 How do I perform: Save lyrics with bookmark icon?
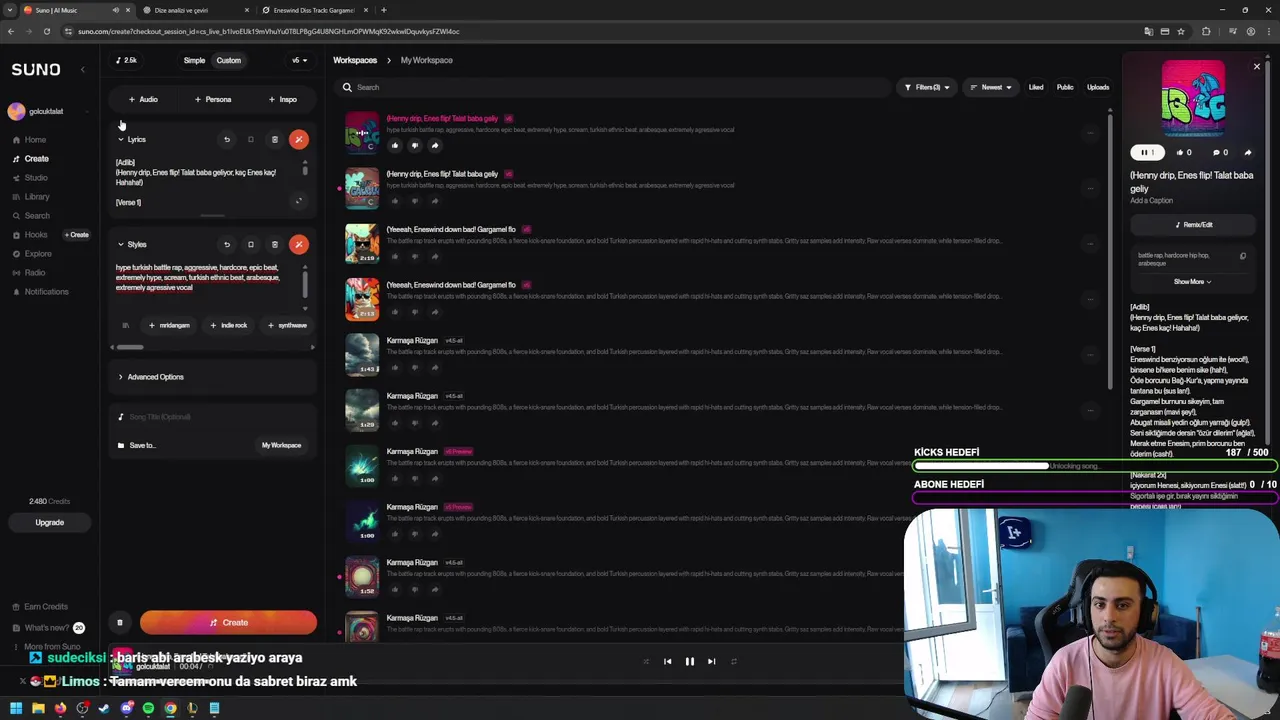251,140
